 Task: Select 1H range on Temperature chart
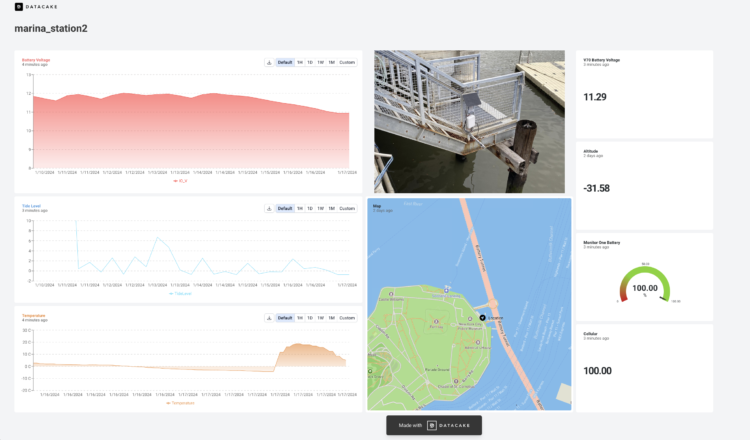click(x=300, y=318)
